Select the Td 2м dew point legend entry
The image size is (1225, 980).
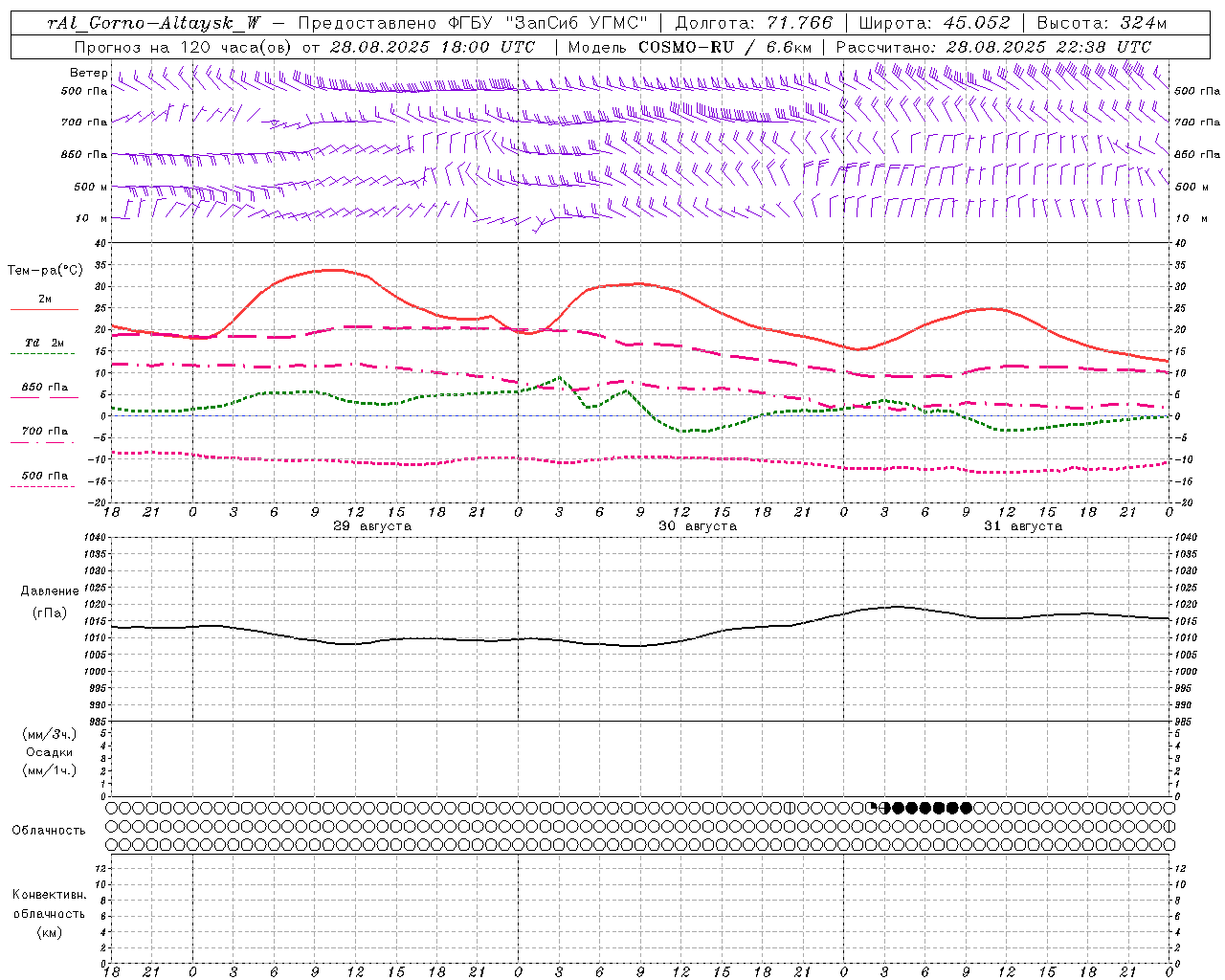point(44,343)
